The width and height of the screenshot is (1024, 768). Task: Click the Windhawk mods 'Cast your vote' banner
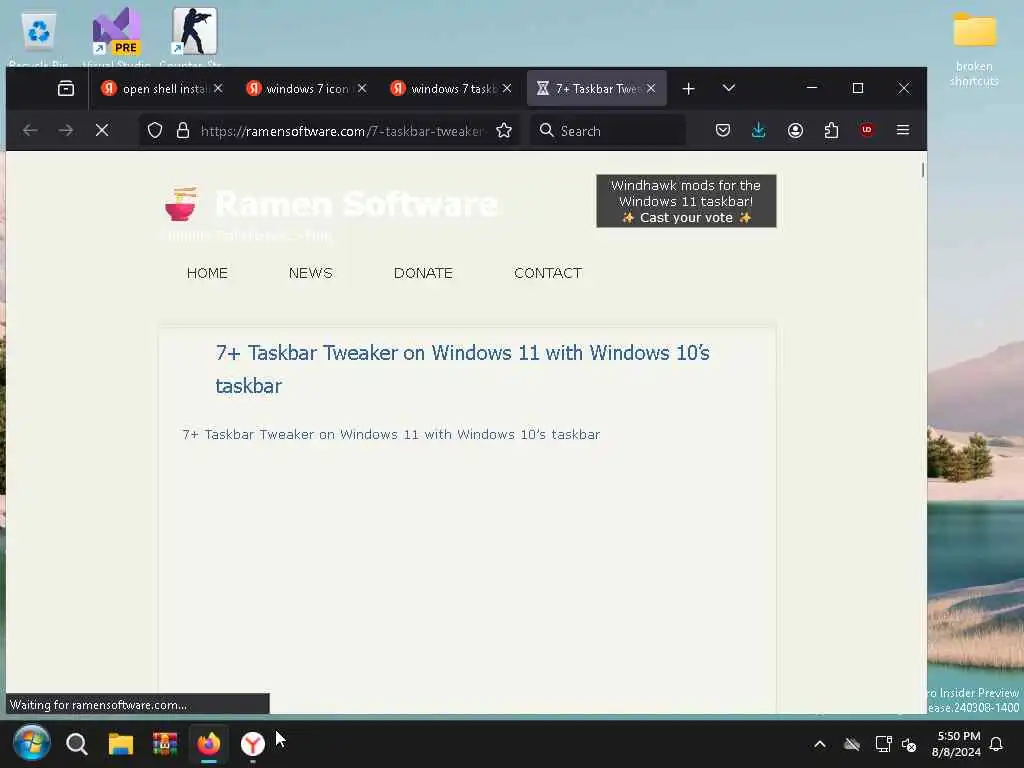686,201
